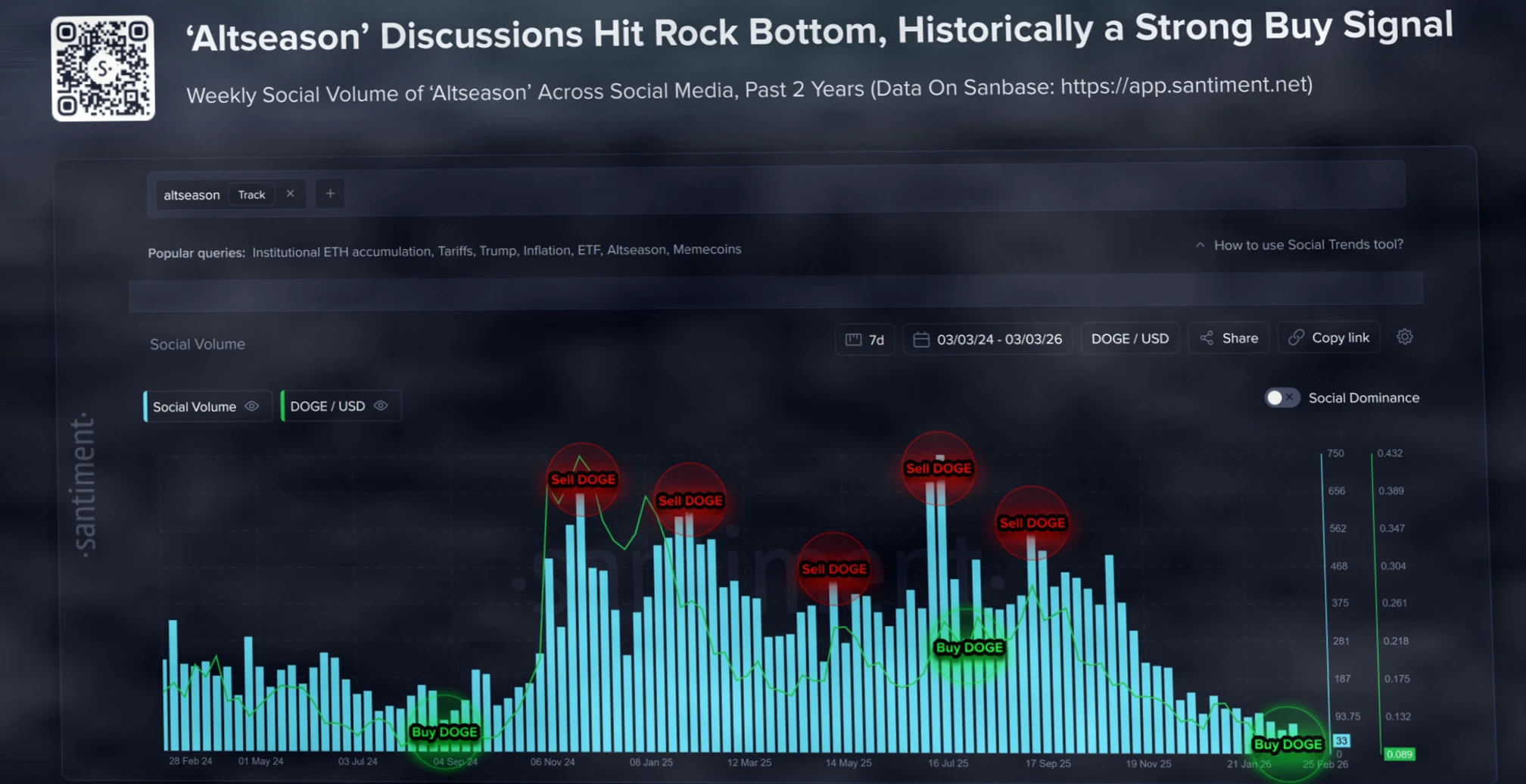The image size is (1526, 784).
Task: Select the Institutional ETH accumulation query
Action: [x=341, y=251]
